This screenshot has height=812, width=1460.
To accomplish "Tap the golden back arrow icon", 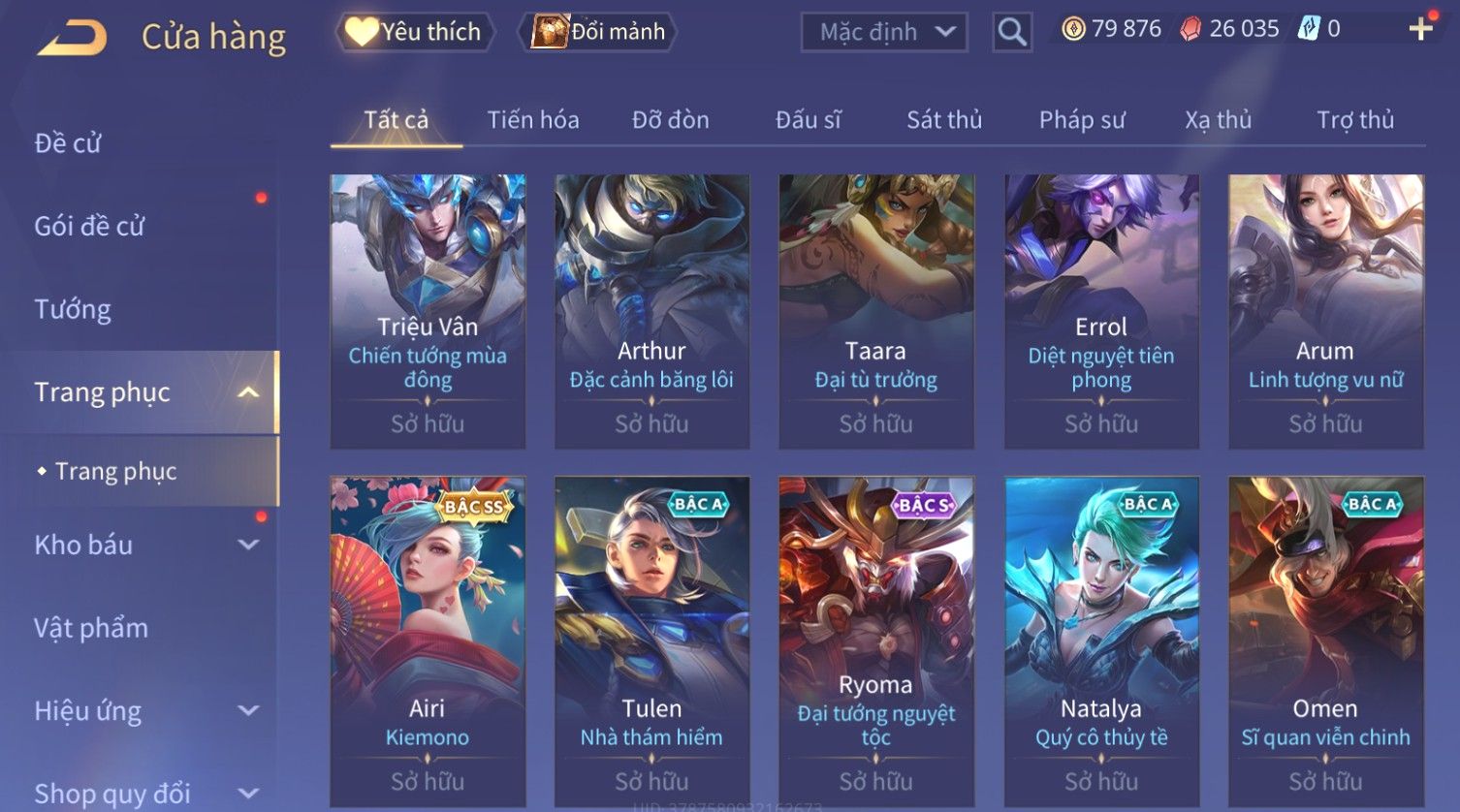I will 72,37.
